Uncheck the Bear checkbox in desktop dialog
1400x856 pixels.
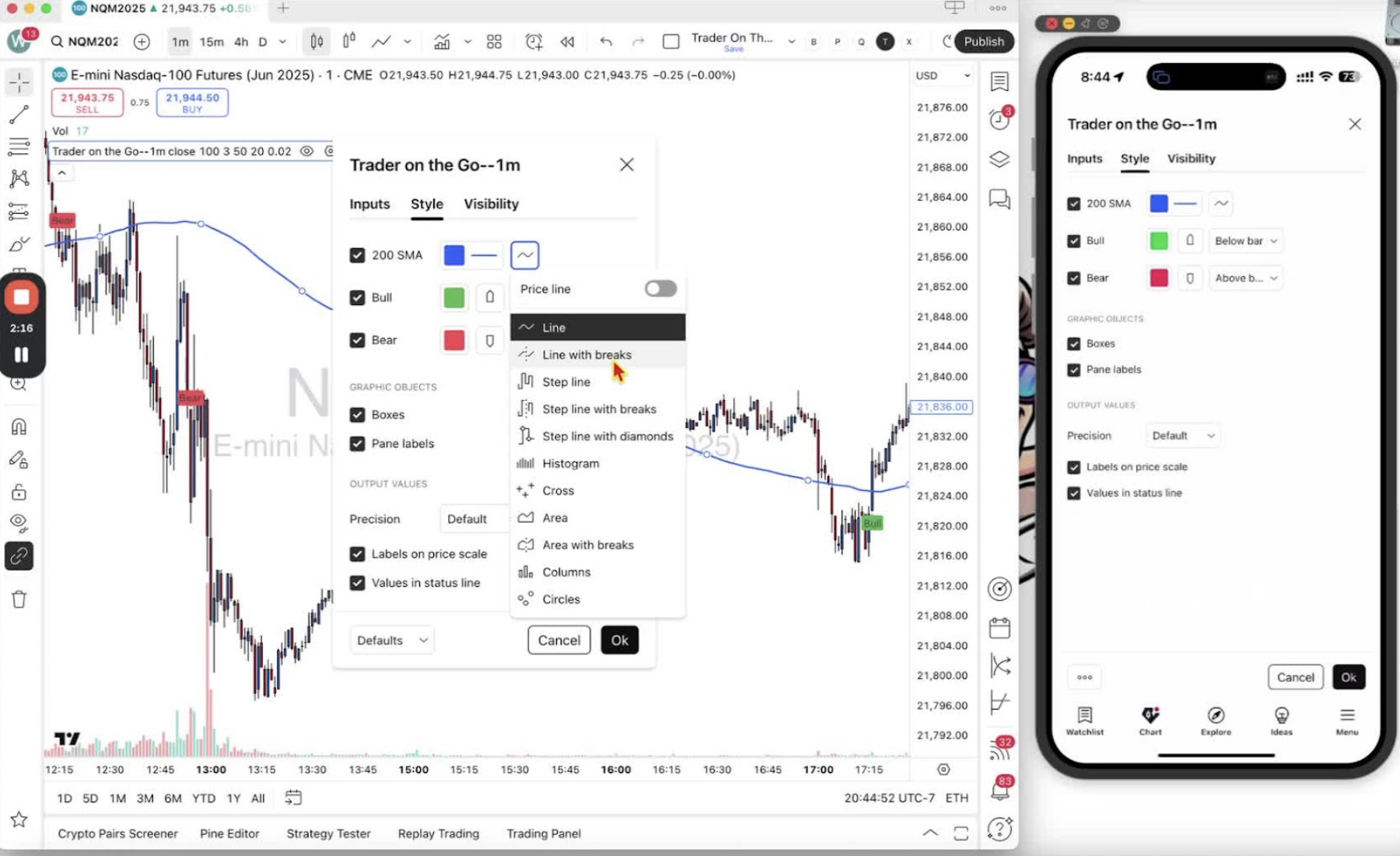pos(357,340)
